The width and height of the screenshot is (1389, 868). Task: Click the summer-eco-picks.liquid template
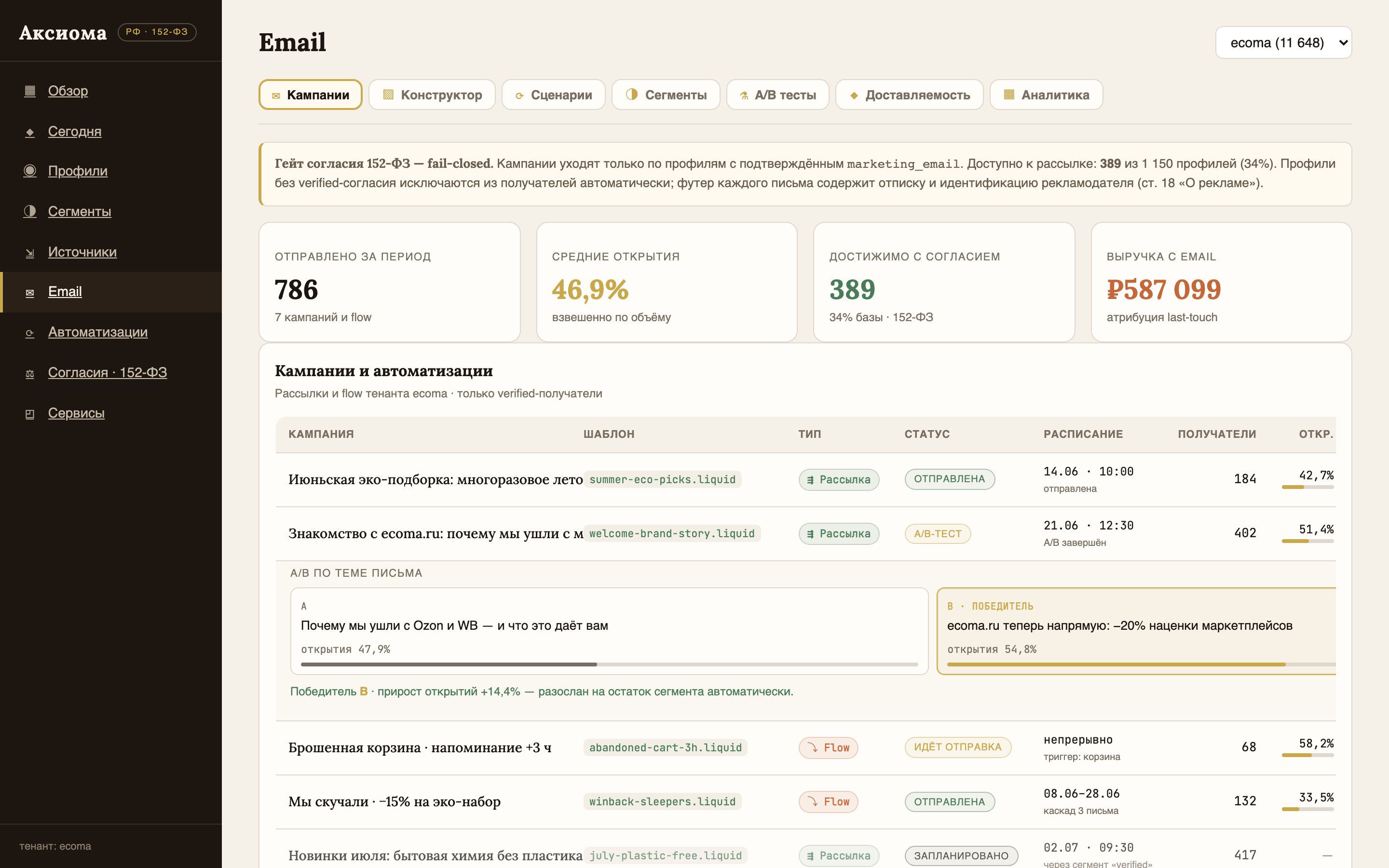662,479
